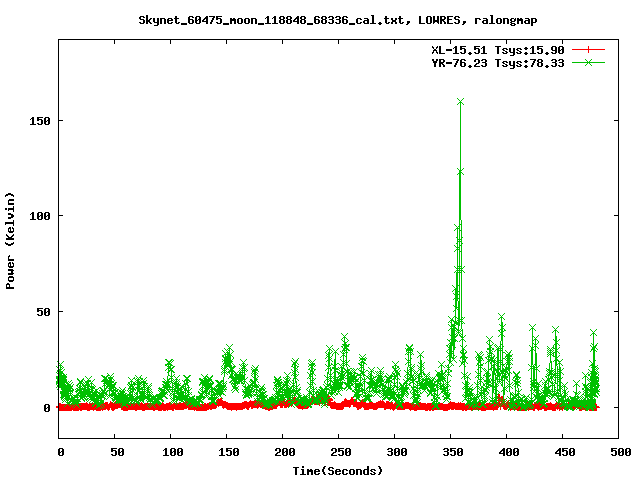This screenshot has height=480, width=640.
Task: Click the x-axis tick label 450
Action: [565, 452]
